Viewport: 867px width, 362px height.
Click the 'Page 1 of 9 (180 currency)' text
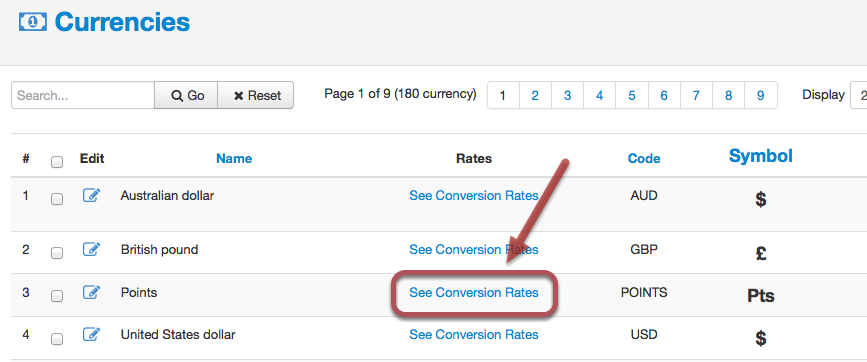point(400,94)
